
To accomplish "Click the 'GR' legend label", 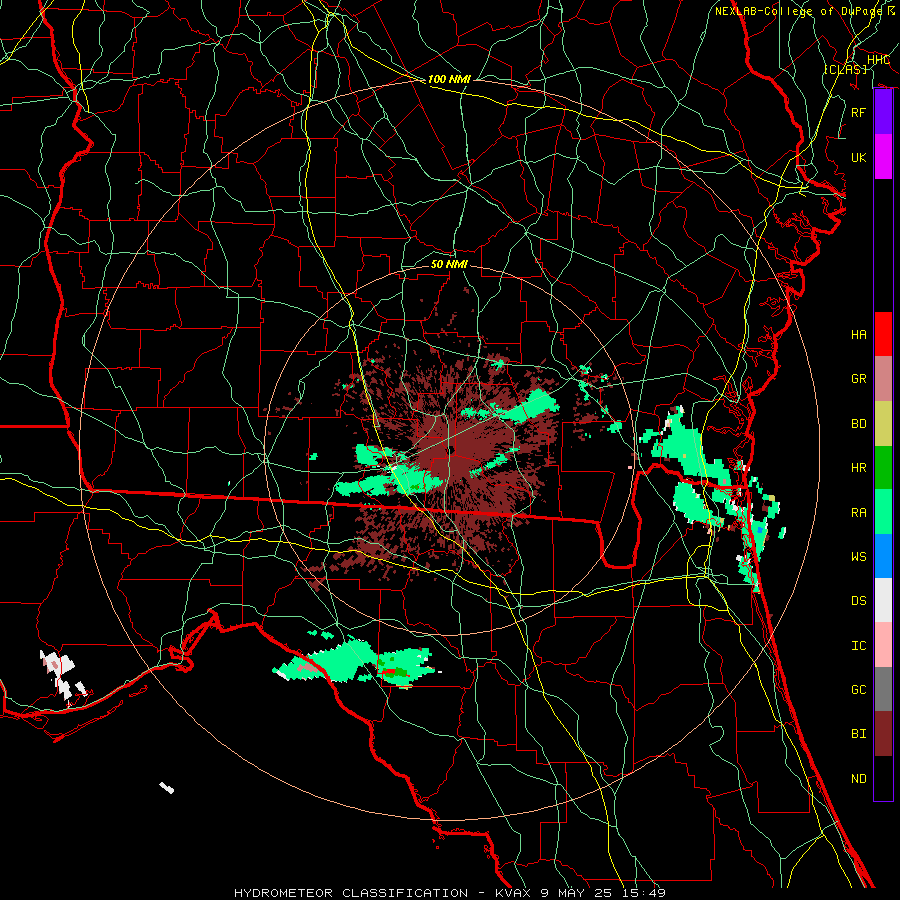I will click(x=859, y=379).
